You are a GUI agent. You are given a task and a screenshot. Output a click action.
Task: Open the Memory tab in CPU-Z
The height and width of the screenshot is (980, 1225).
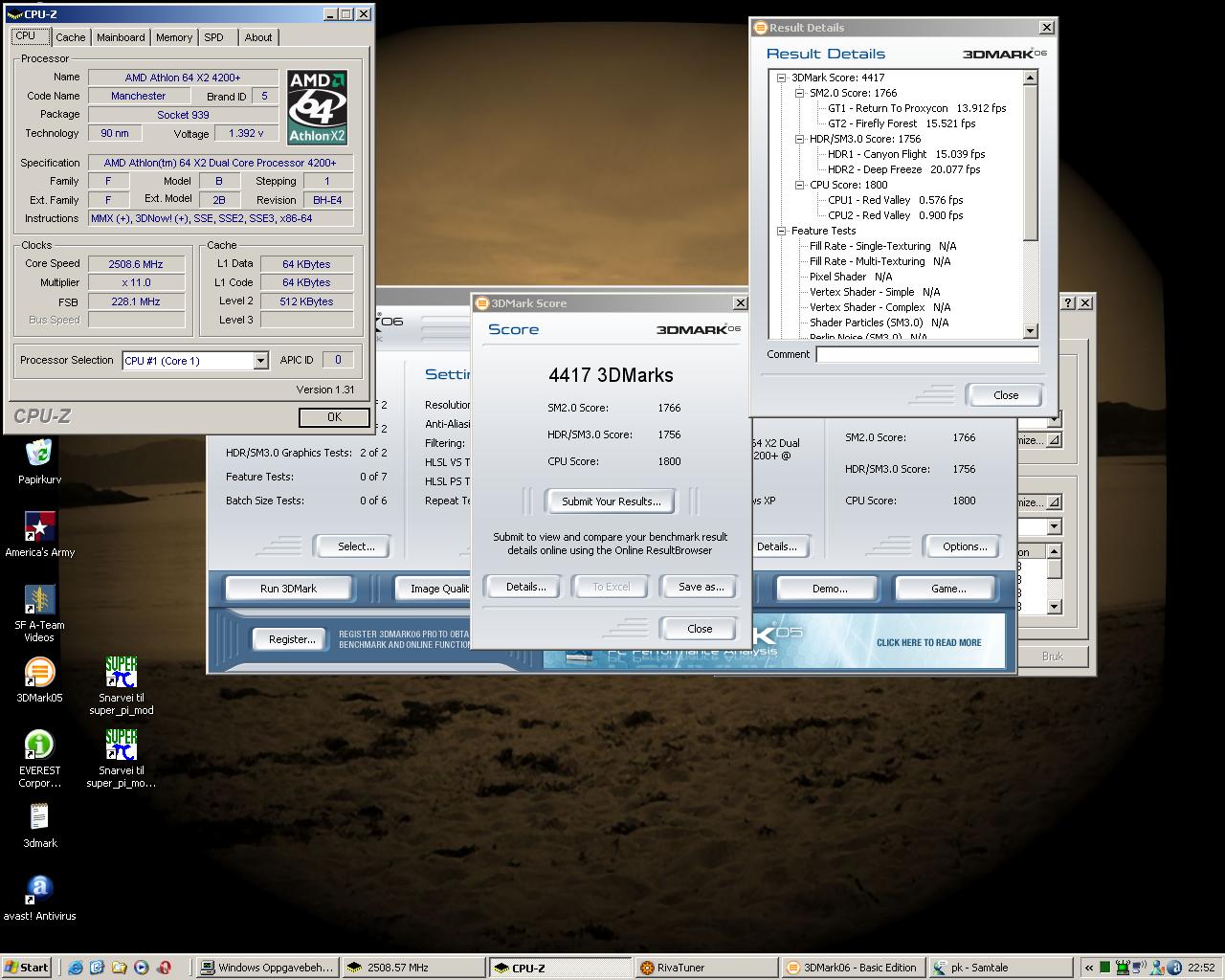pyautogui.click(x=174, y=37)
